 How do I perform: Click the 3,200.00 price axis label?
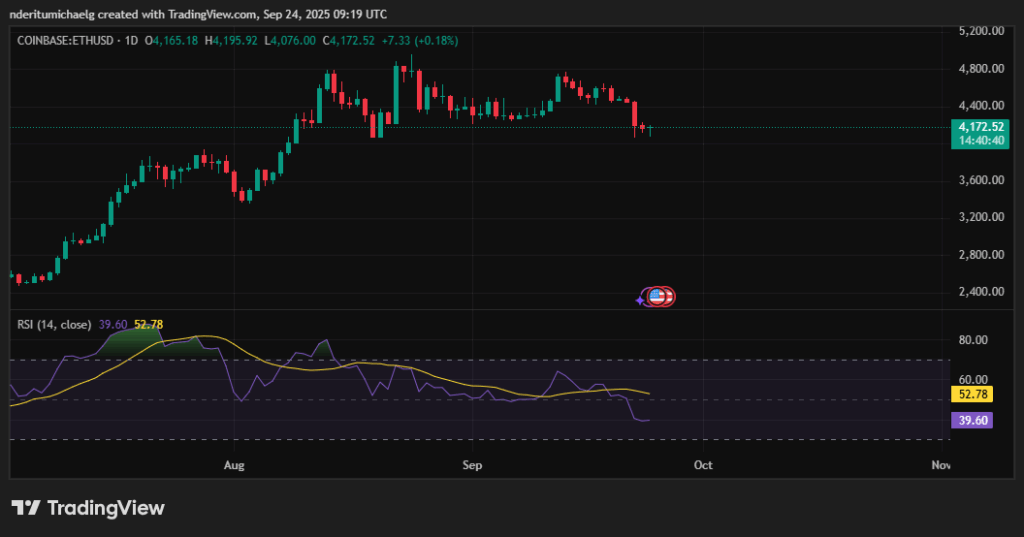coord(981,217)
